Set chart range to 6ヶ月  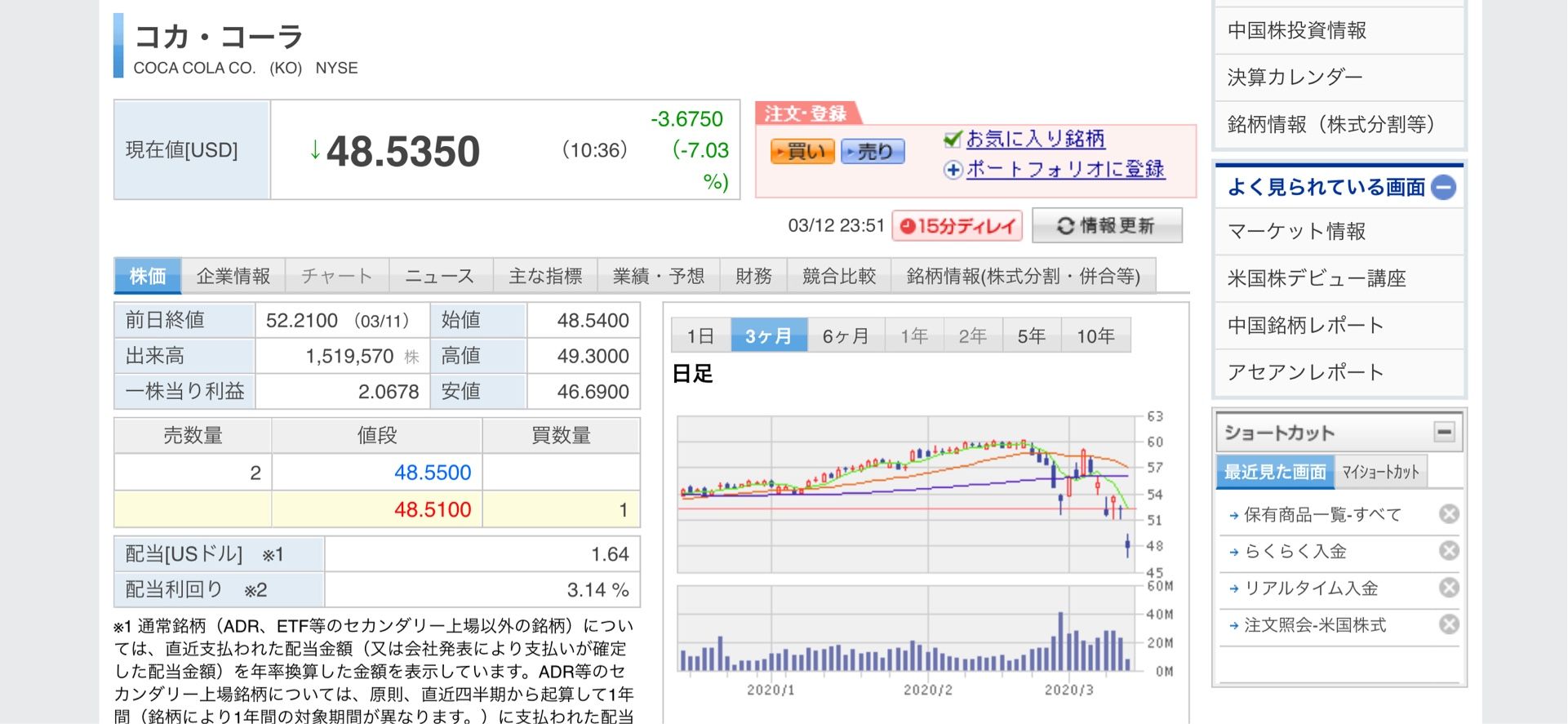point(846,335)
